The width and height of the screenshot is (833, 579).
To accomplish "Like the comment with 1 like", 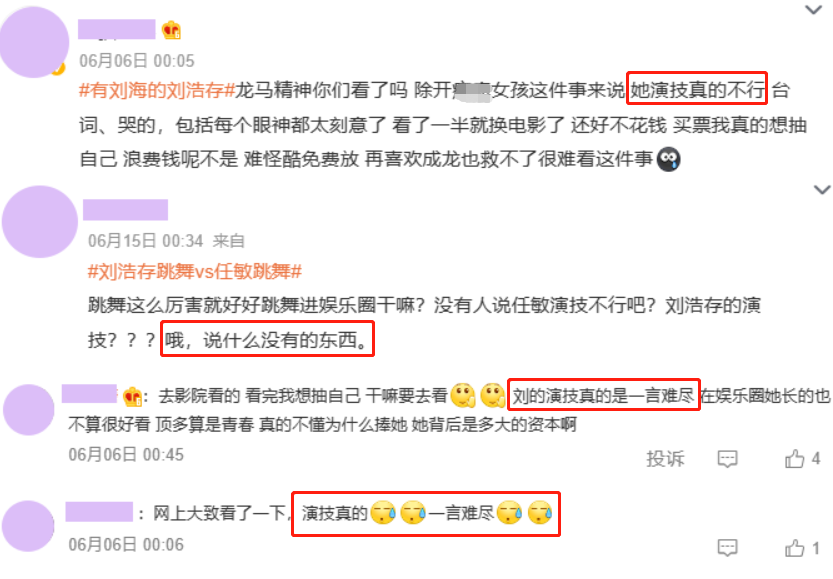I will [x=802, y=548].
